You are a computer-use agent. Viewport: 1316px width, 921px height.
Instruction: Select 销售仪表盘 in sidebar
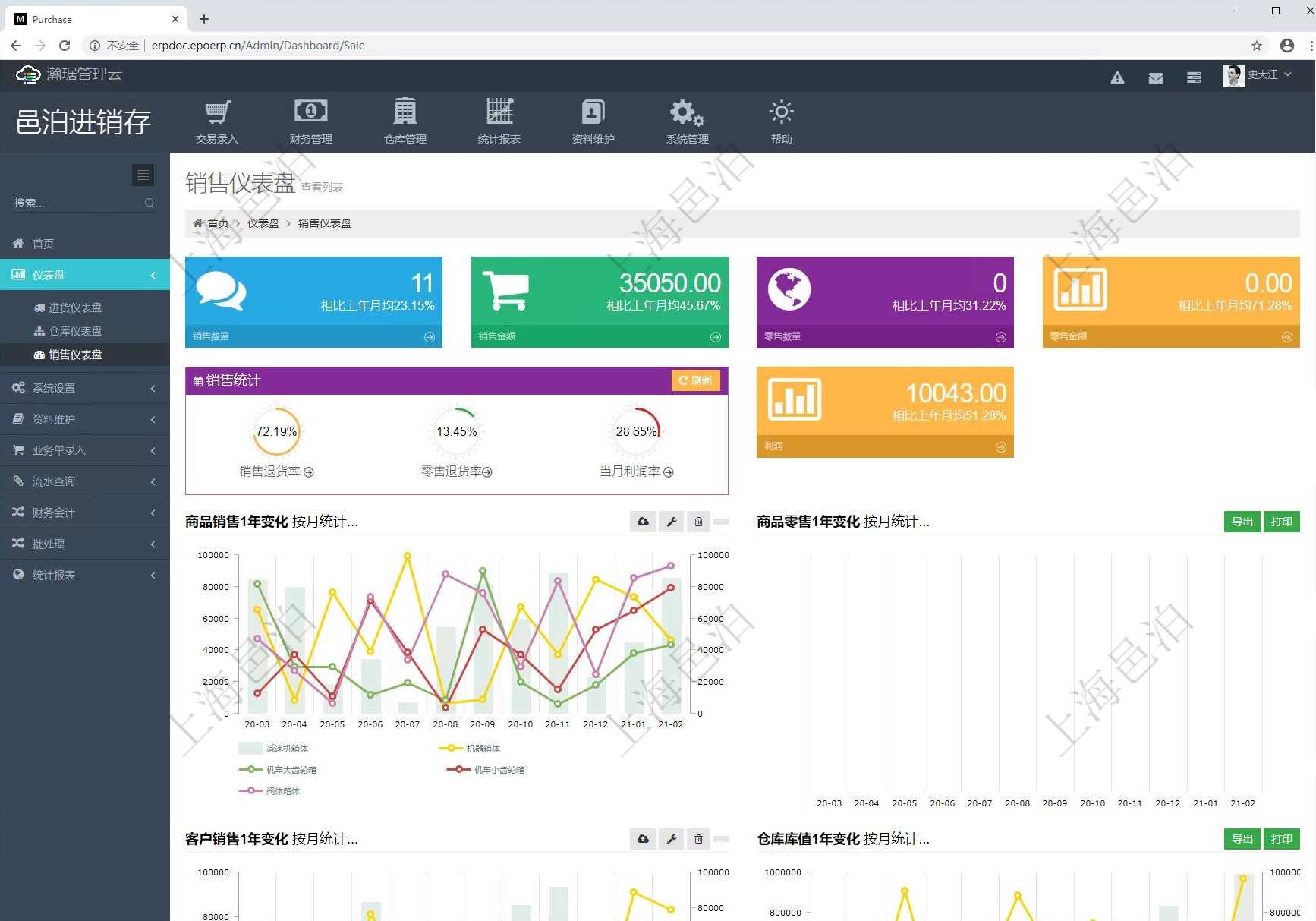[85, 355]
